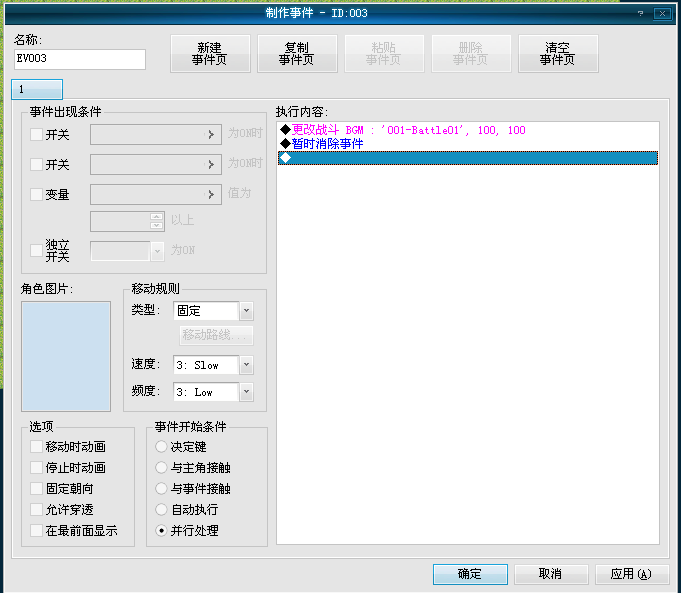Select the 更改战斗 BGM command line

click(x=468, y=130)
